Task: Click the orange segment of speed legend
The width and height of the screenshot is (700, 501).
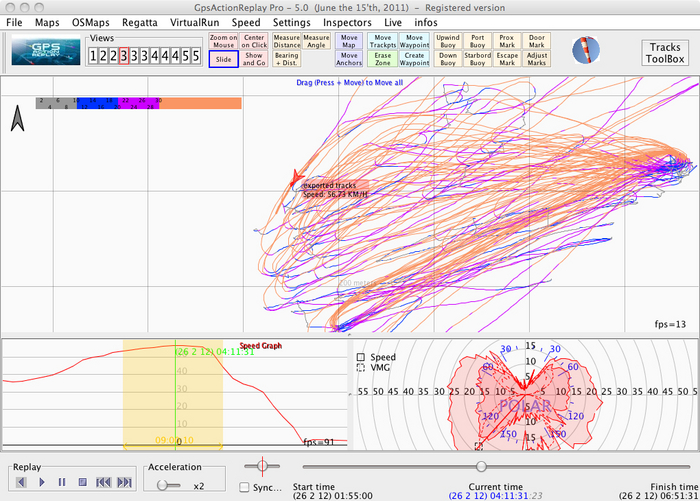Action: click(200, 103)
